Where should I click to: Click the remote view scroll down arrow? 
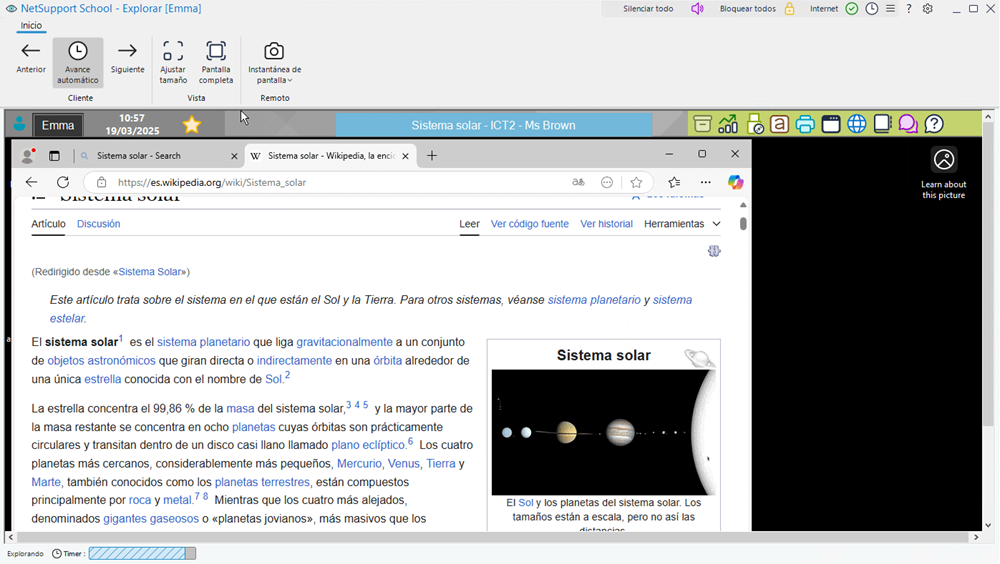[x=988, y=526]
